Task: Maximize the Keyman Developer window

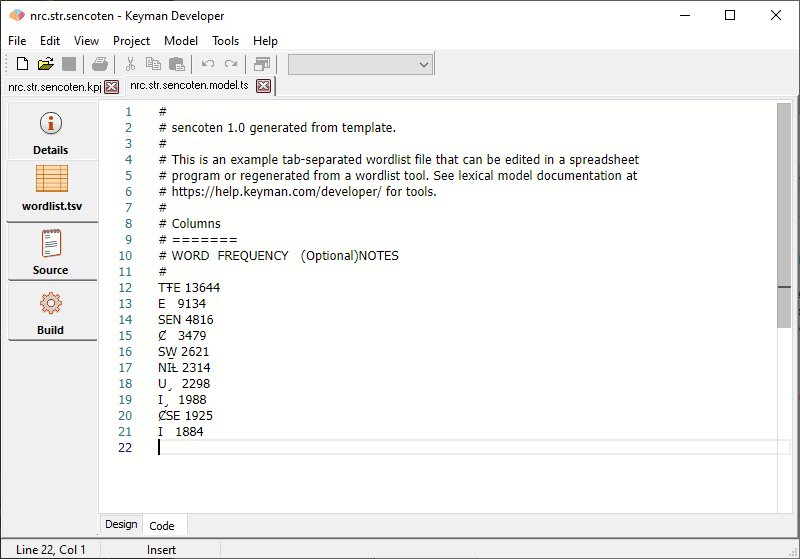Action: pos(730,15)
